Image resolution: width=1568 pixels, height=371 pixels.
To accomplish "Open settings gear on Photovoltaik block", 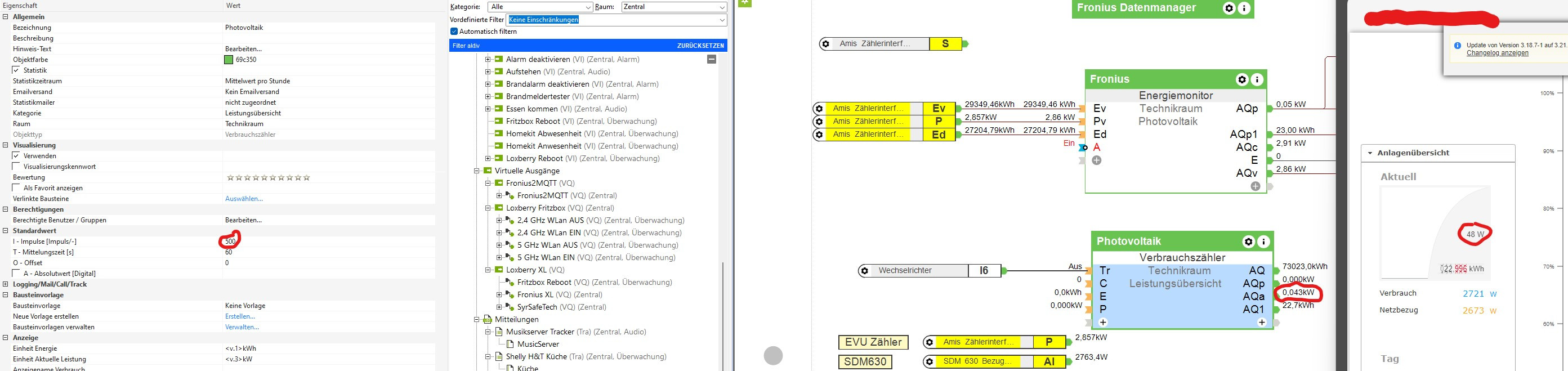I will (x=1248, y=242).
